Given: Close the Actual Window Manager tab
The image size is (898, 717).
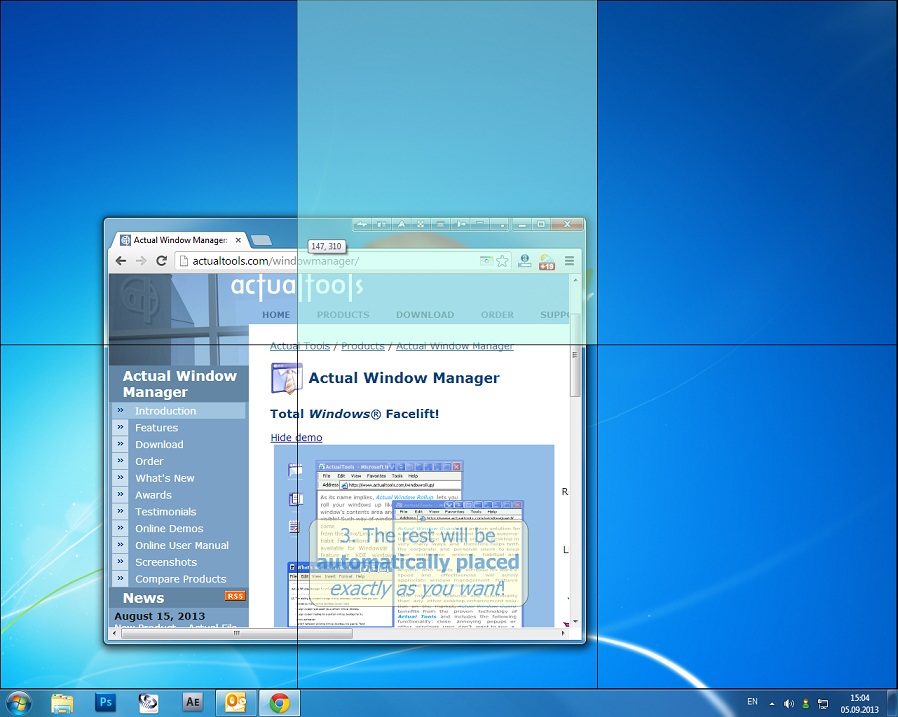Looking at the screenshot, I should point(238,241).
